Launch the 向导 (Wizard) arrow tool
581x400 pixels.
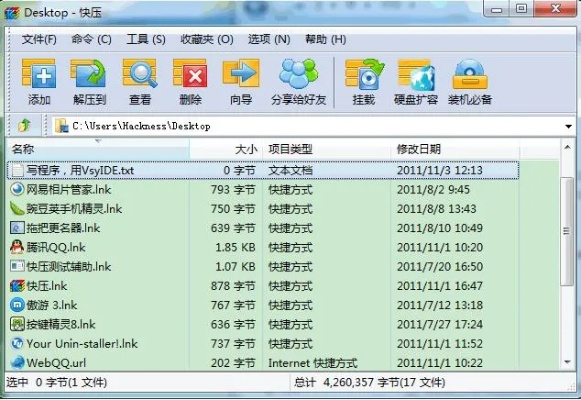[x=241, y=74]
